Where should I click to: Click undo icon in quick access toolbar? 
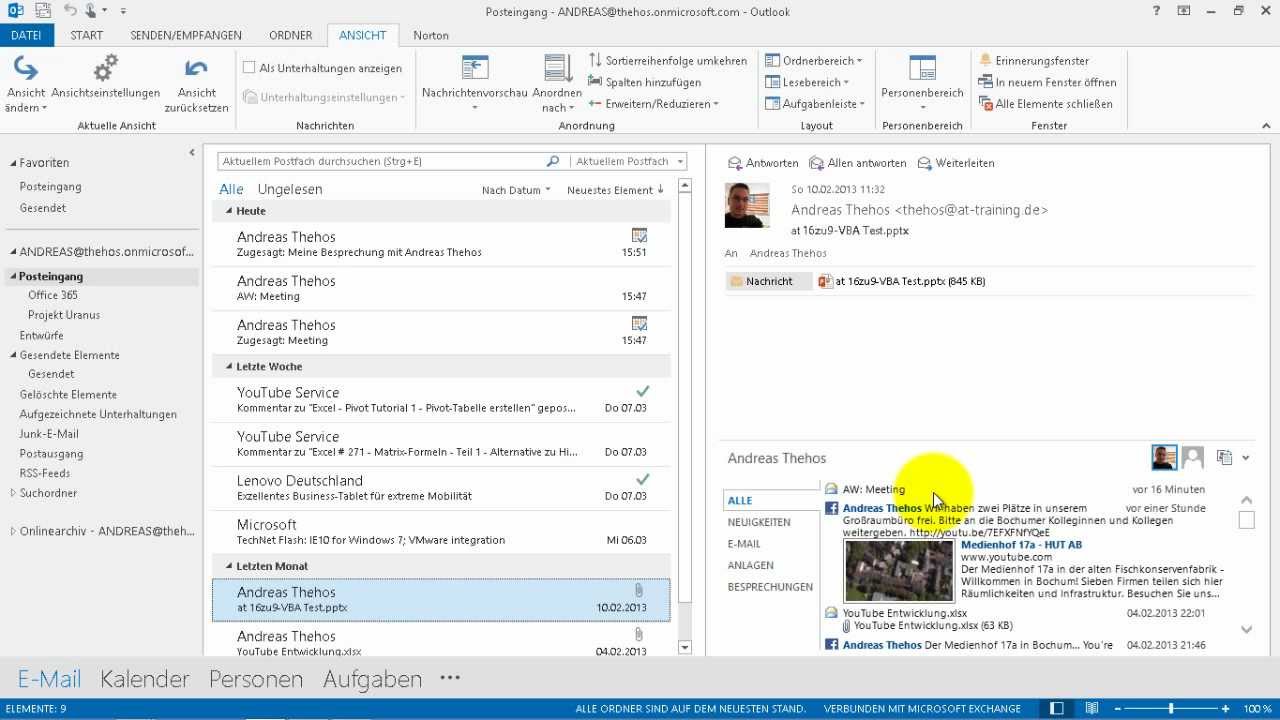tap(70, 11)
